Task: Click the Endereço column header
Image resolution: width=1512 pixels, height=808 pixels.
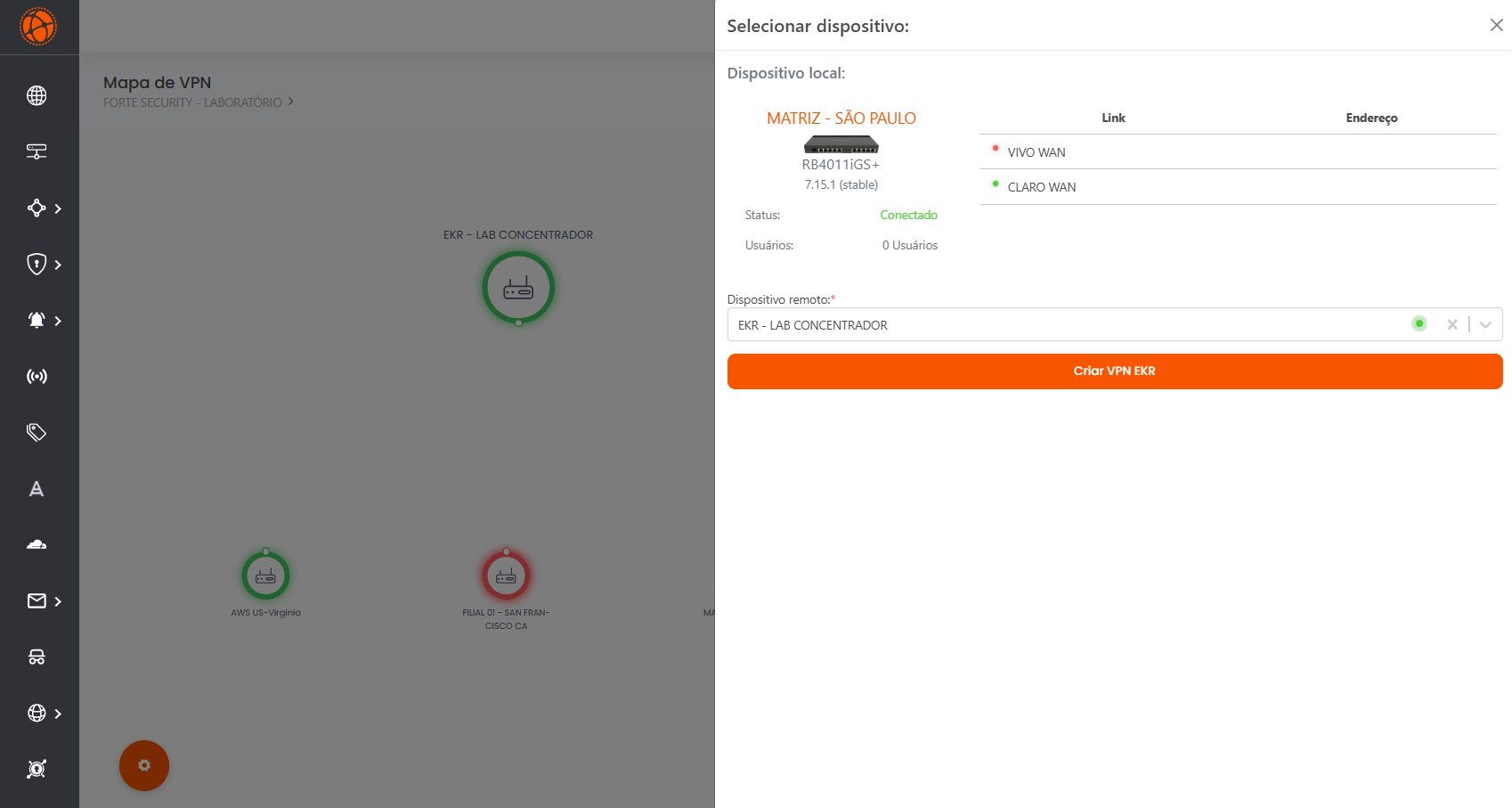Action: click(1371, 118)
